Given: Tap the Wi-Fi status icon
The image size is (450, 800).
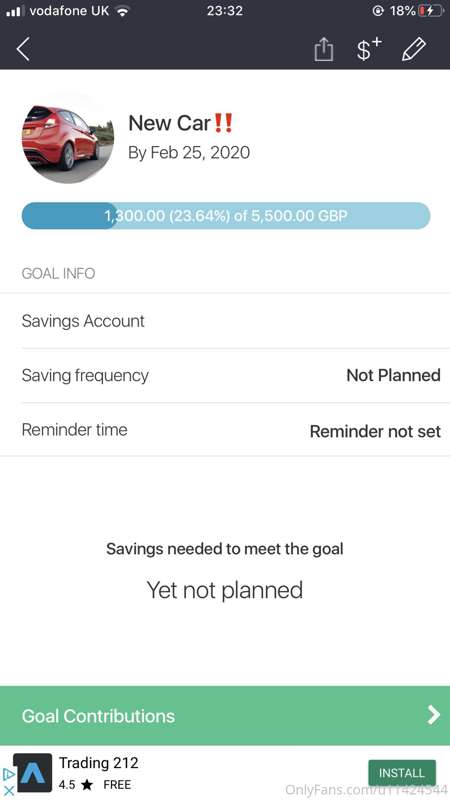Looking at the screenshot, I should (121, 11).
